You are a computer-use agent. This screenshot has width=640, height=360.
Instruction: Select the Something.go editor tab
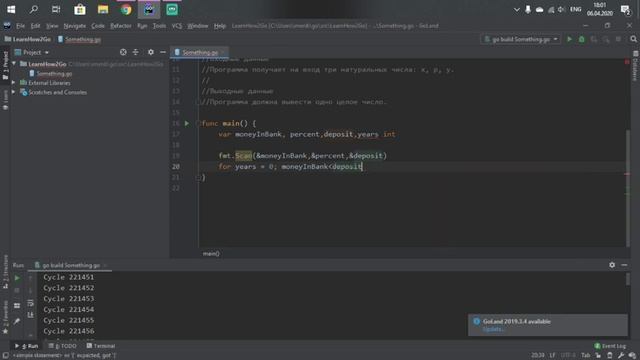coord(200,52)
